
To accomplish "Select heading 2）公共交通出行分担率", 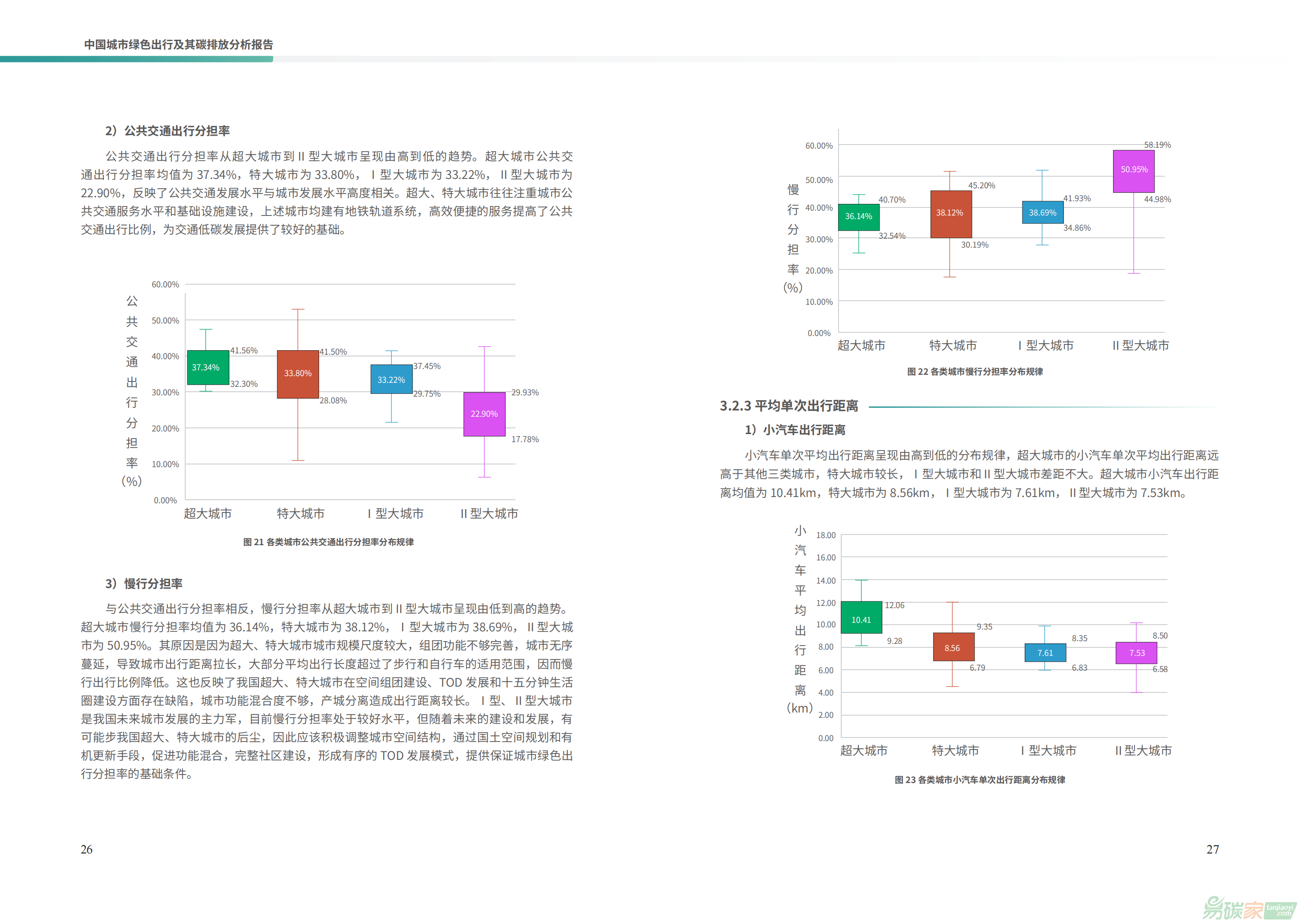I will pos(167,131).
